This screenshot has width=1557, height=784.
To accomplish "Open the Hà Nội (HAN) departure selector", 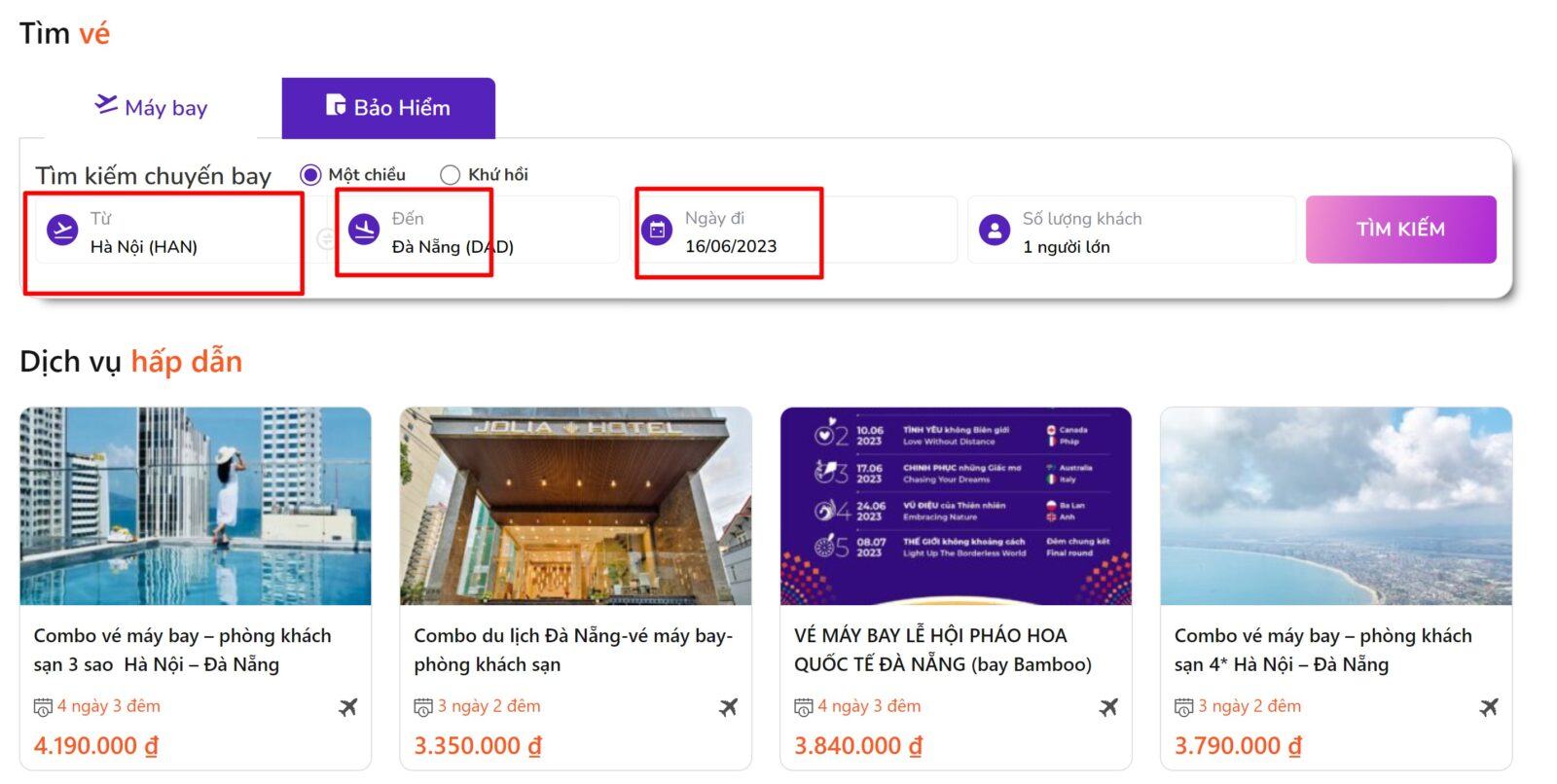I will tap(144, 247).
